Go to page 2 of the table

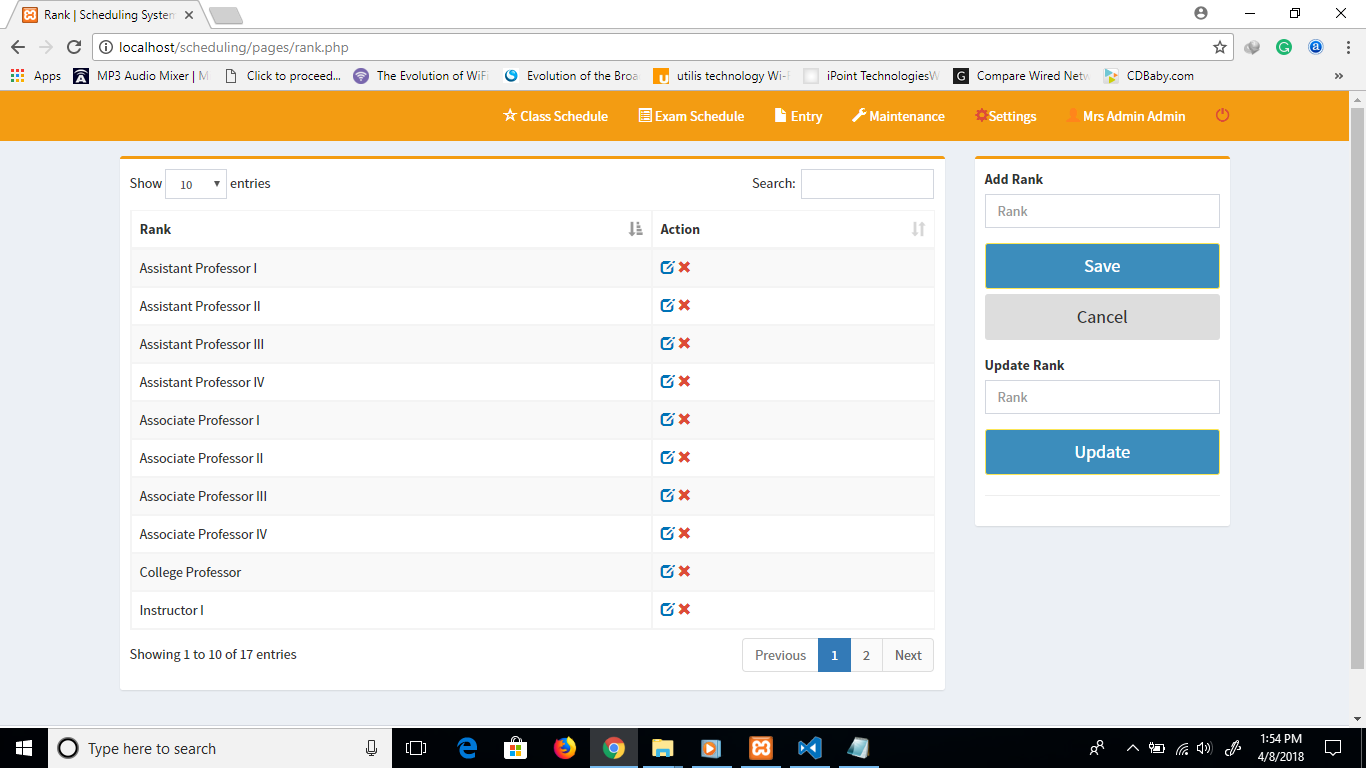pos(866,655)
